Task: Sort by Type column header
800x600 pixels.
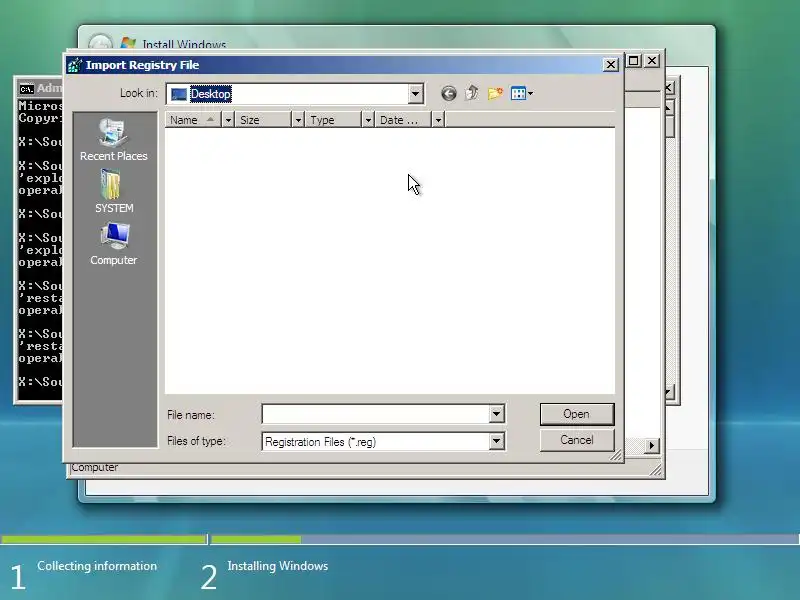Action: (x=333, y=120)
